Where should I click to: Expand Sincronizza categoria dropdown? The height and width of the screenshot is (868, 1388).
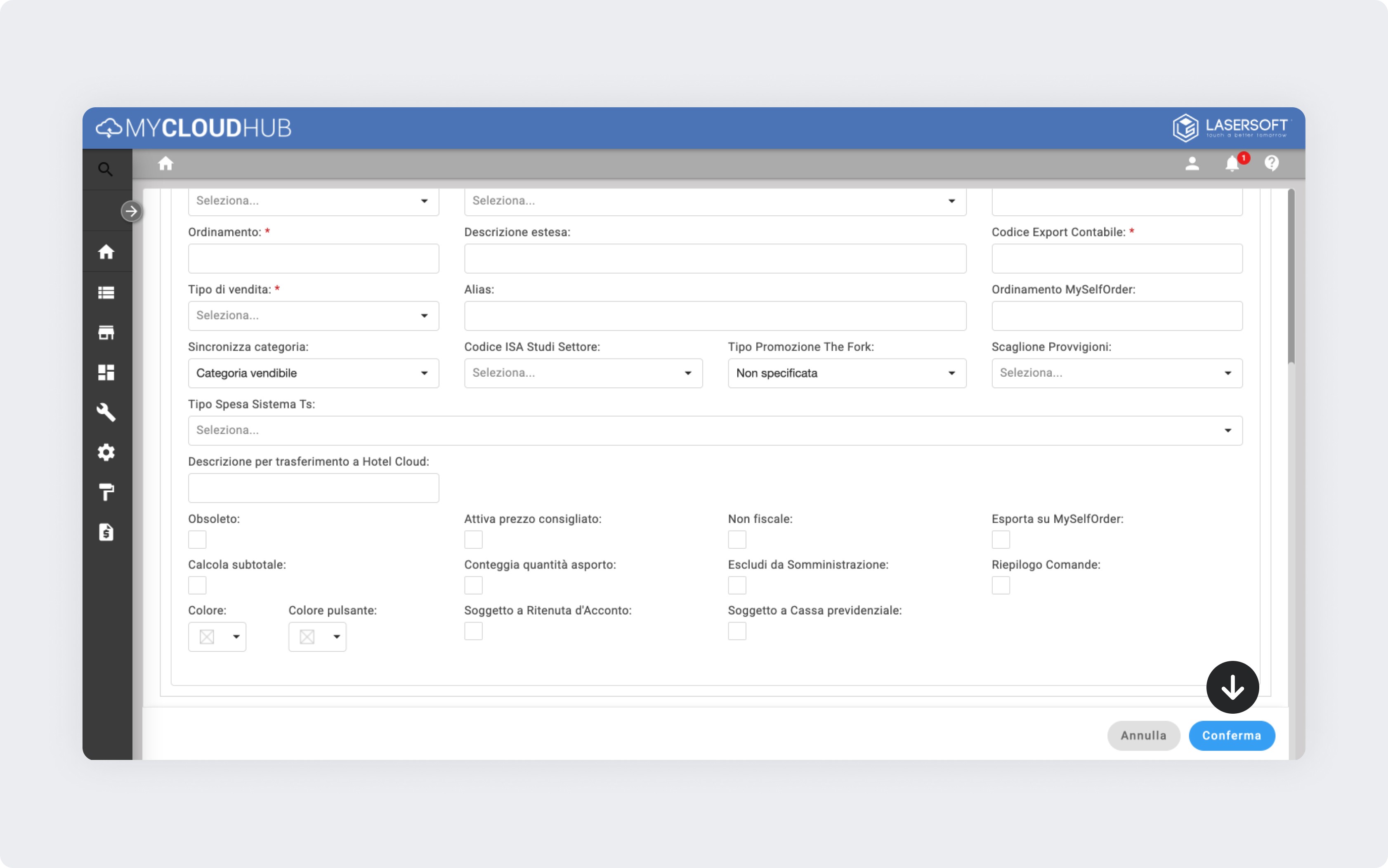[314, 373]
